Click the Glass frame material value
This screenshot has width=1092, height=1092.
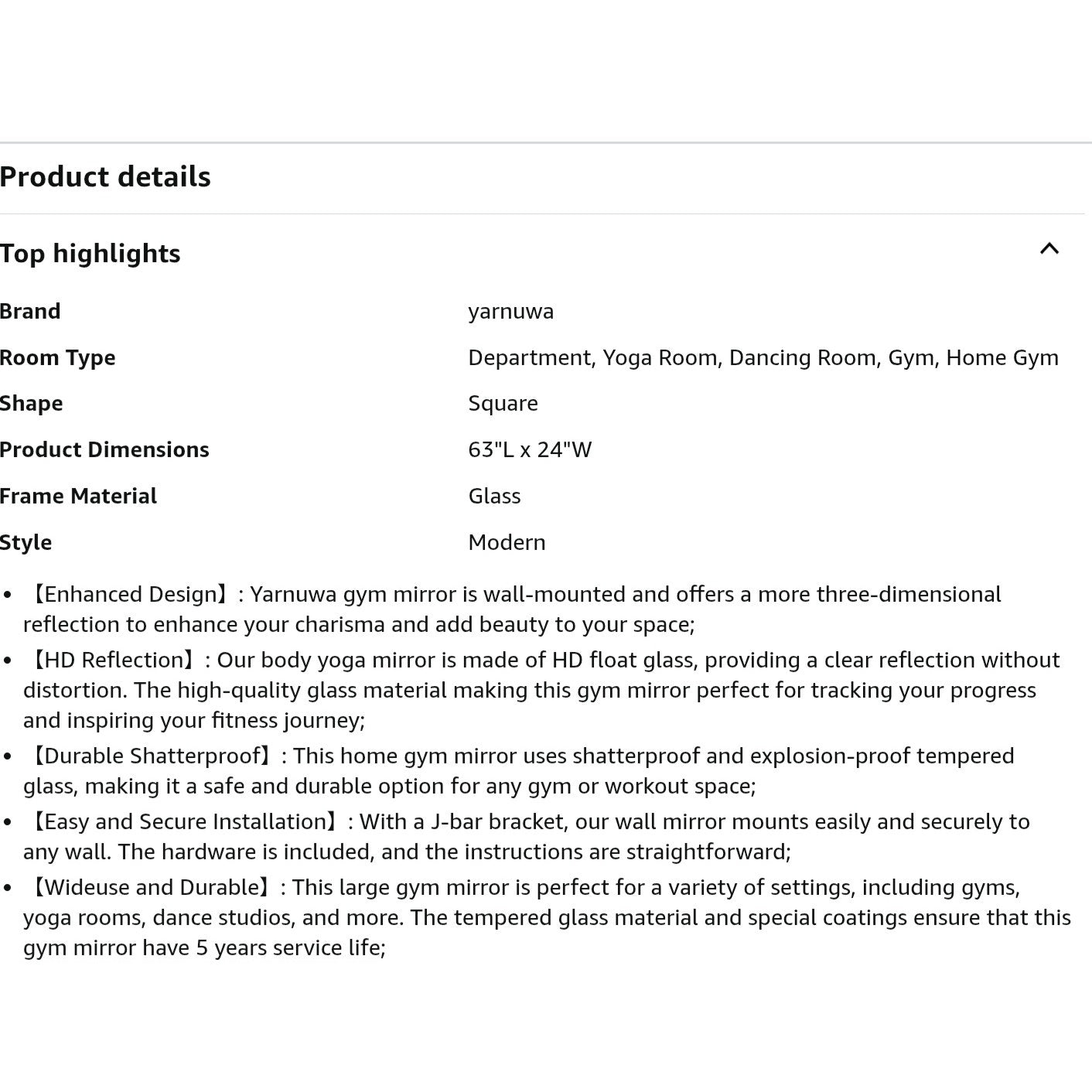click(494, 497)
